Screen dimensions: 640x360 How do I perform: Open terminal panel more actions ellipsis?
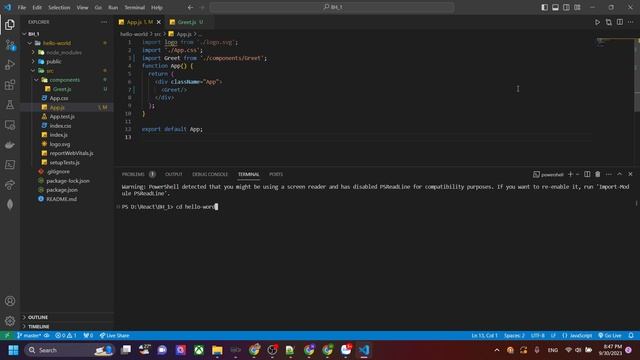tap(609, 174)
